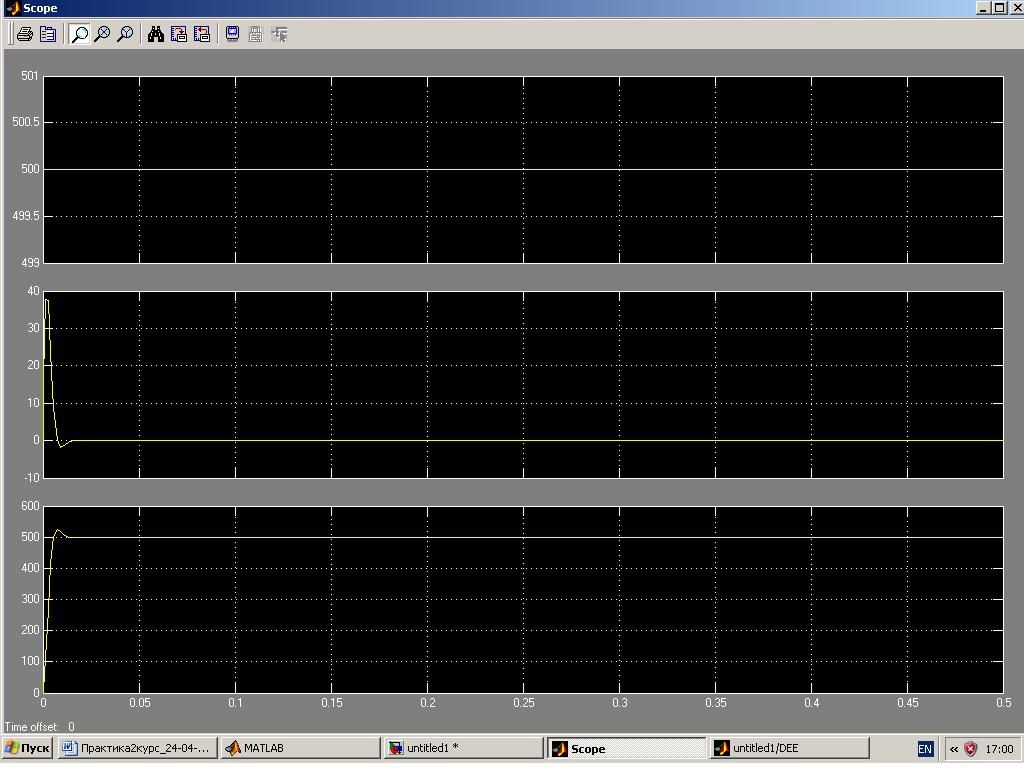Viewport: 1024px width, 768px height.
Task: Click the greyed Lock axes selection icon
Action: point(256,34)
